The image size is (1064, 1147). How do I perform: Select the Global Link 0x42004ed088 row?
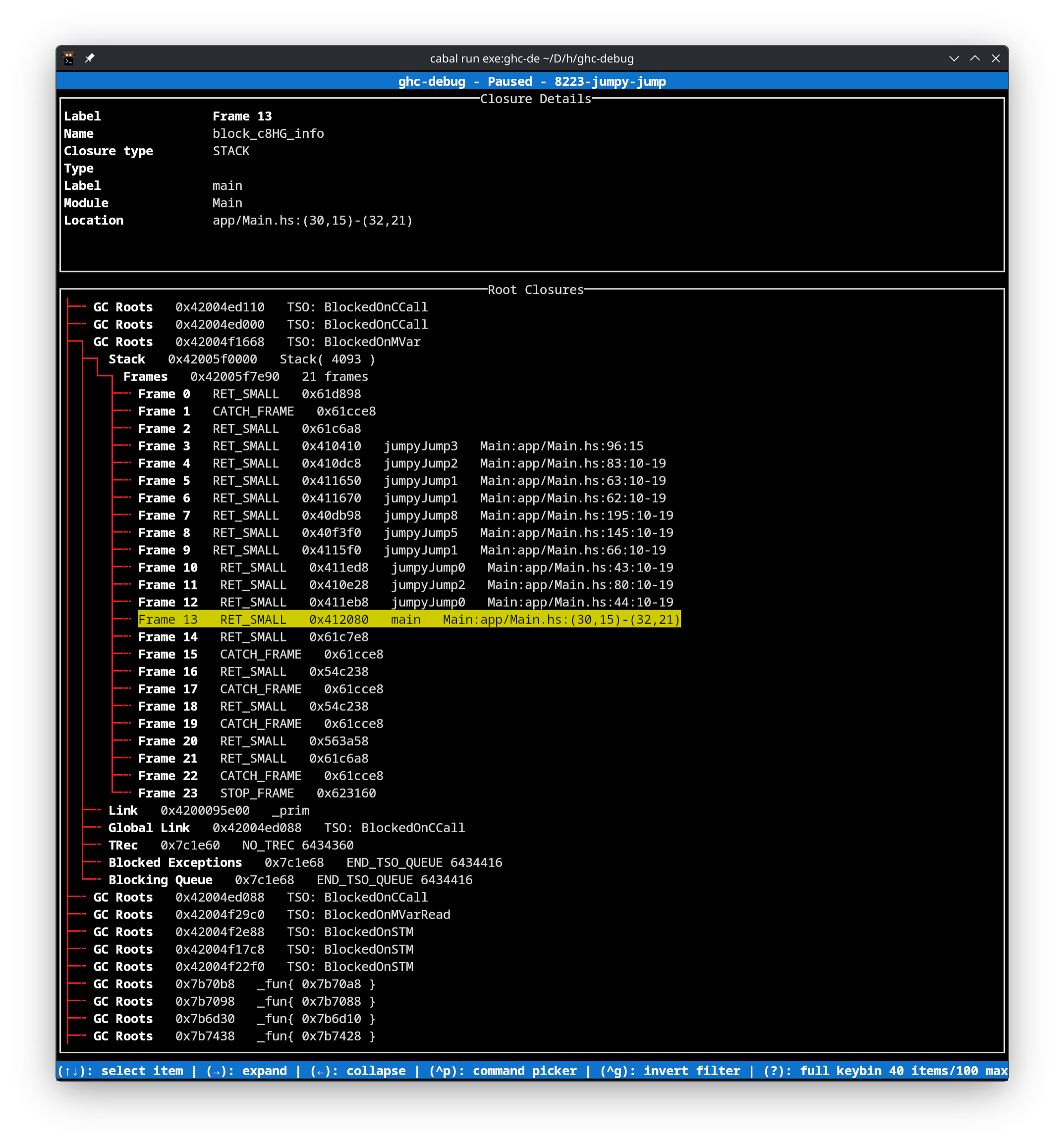coord(287,828)
